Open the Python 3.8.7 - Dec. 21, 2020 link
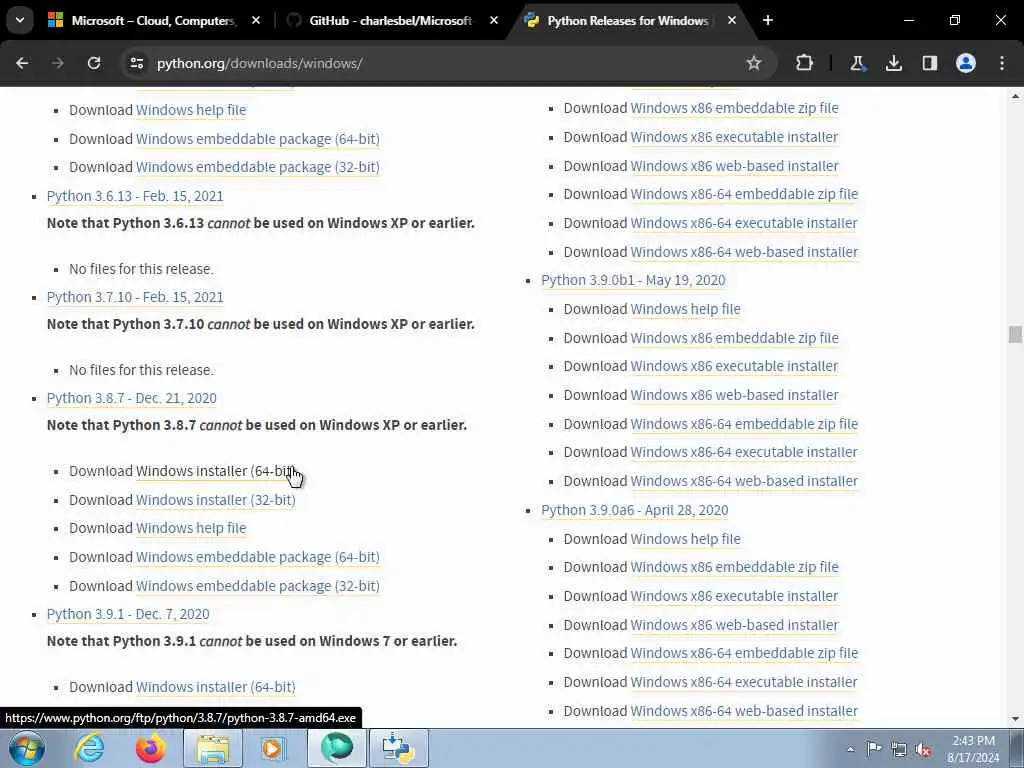The width and height of the screenshot is (1024, 768). tap(131, 398)
